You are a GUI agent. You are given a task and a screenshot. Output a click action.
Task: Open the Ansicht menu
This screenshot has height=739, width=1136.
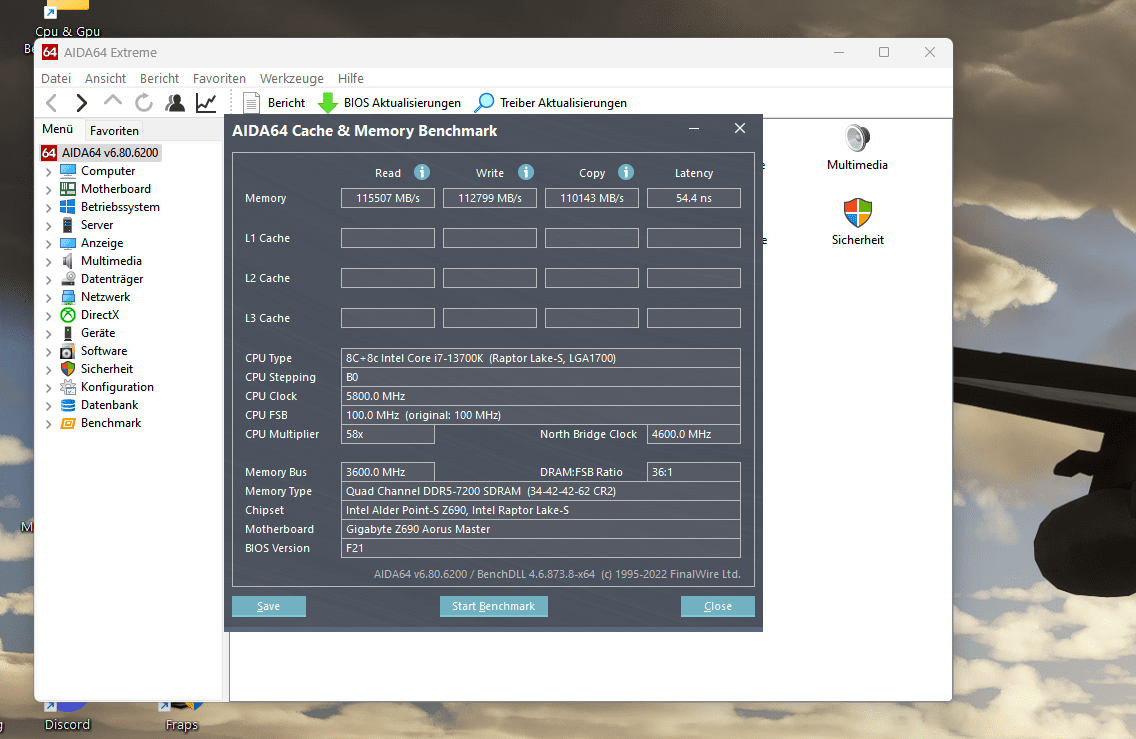105,78
